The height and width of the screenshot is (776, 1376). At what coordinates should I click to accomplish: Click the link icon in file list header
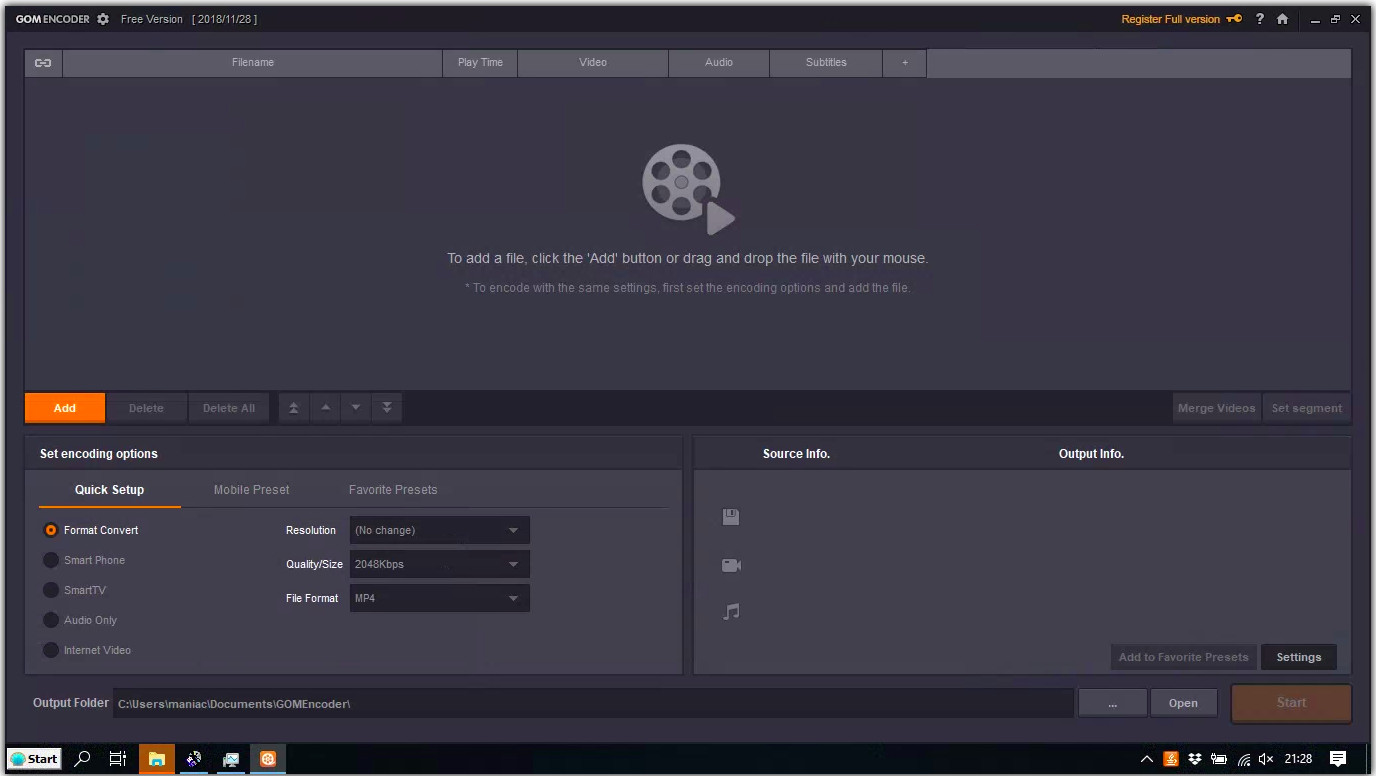point(43,62)
